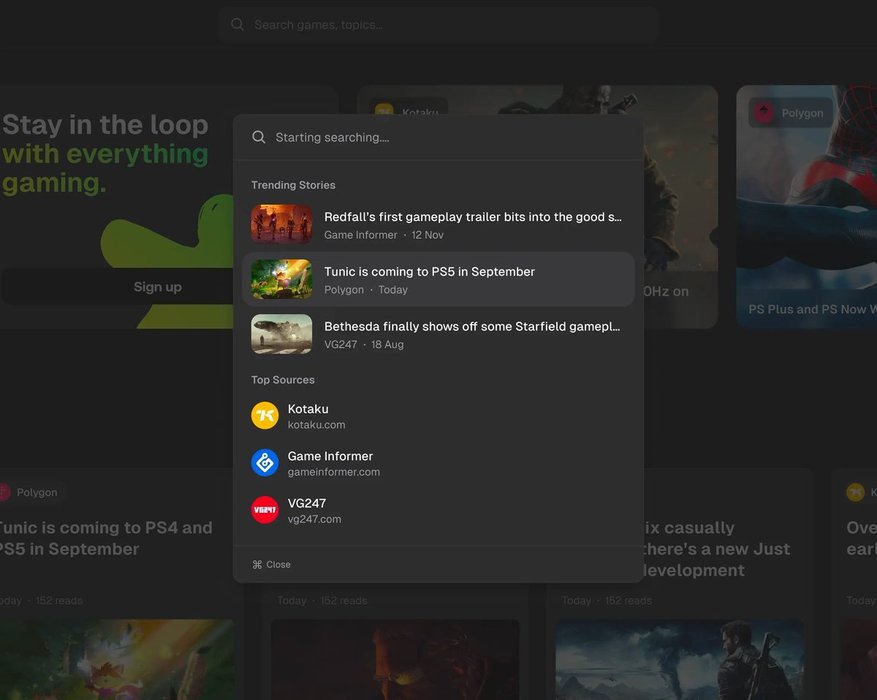Viewport: 877px width, 700px height.
Task: Open the Redfall story thumbnail
Action: pyautogui.click(x=281, y=225)
